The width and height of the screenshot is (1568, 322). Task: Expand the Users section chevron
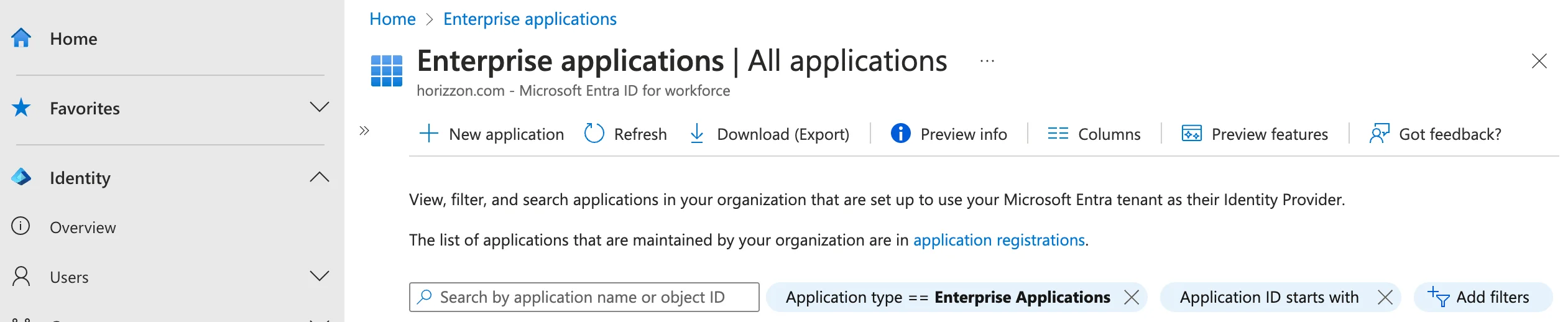click(320, 276)
